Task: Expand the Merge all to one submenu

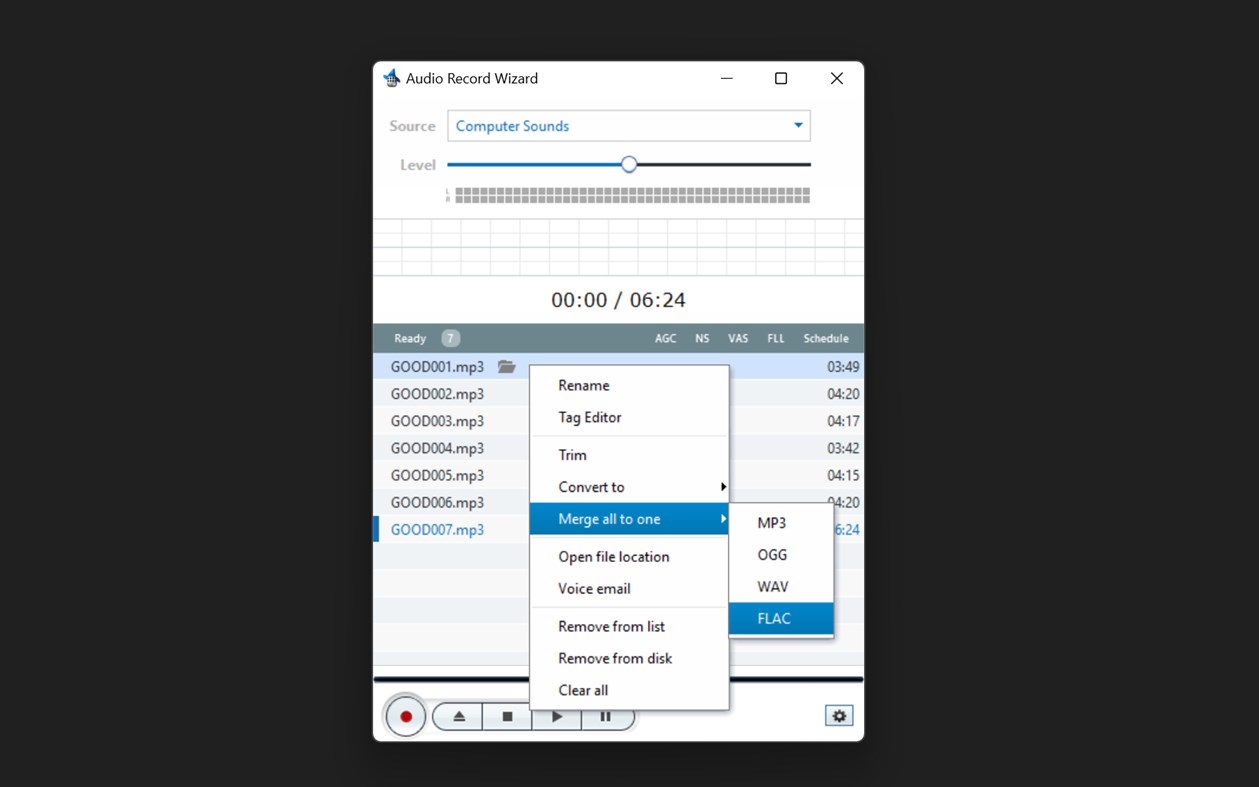Action: pos(606,518)
